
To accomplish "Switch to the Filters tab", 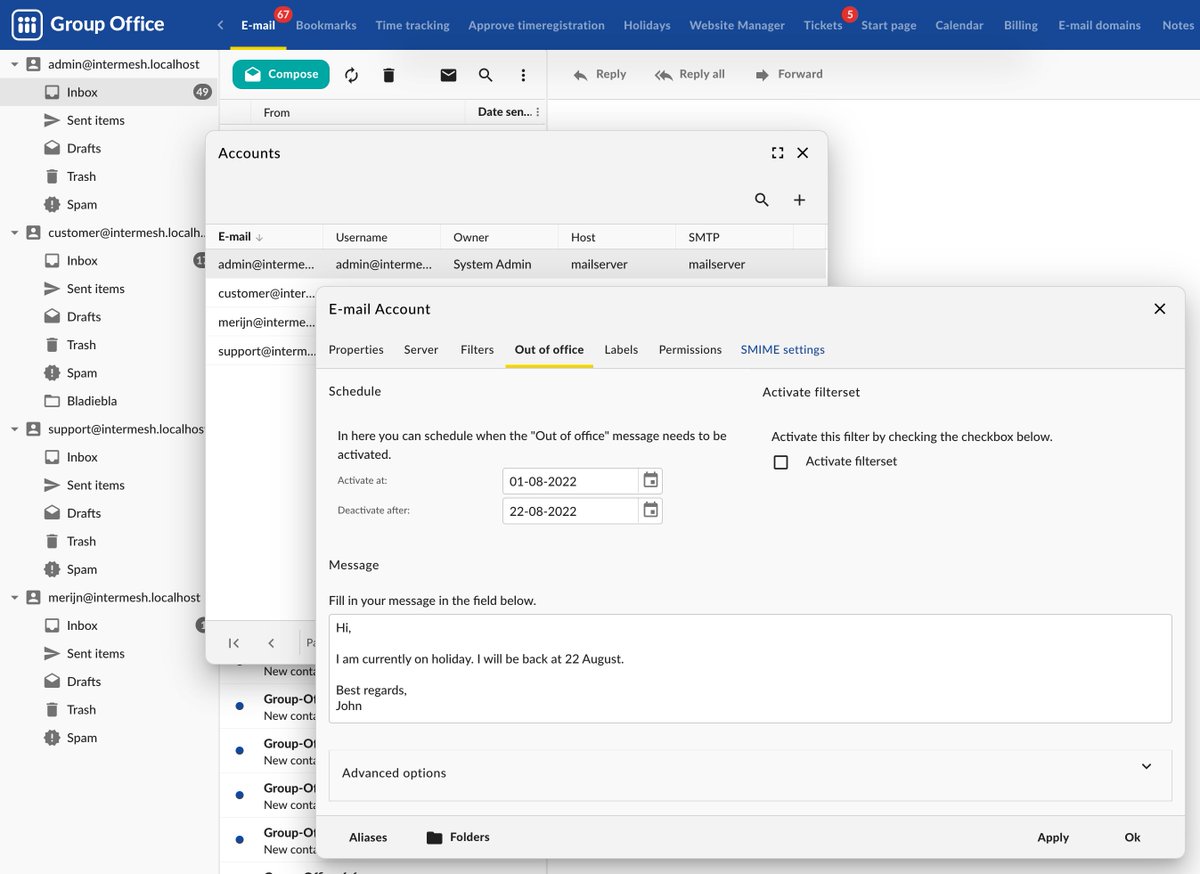I will 477,350.
